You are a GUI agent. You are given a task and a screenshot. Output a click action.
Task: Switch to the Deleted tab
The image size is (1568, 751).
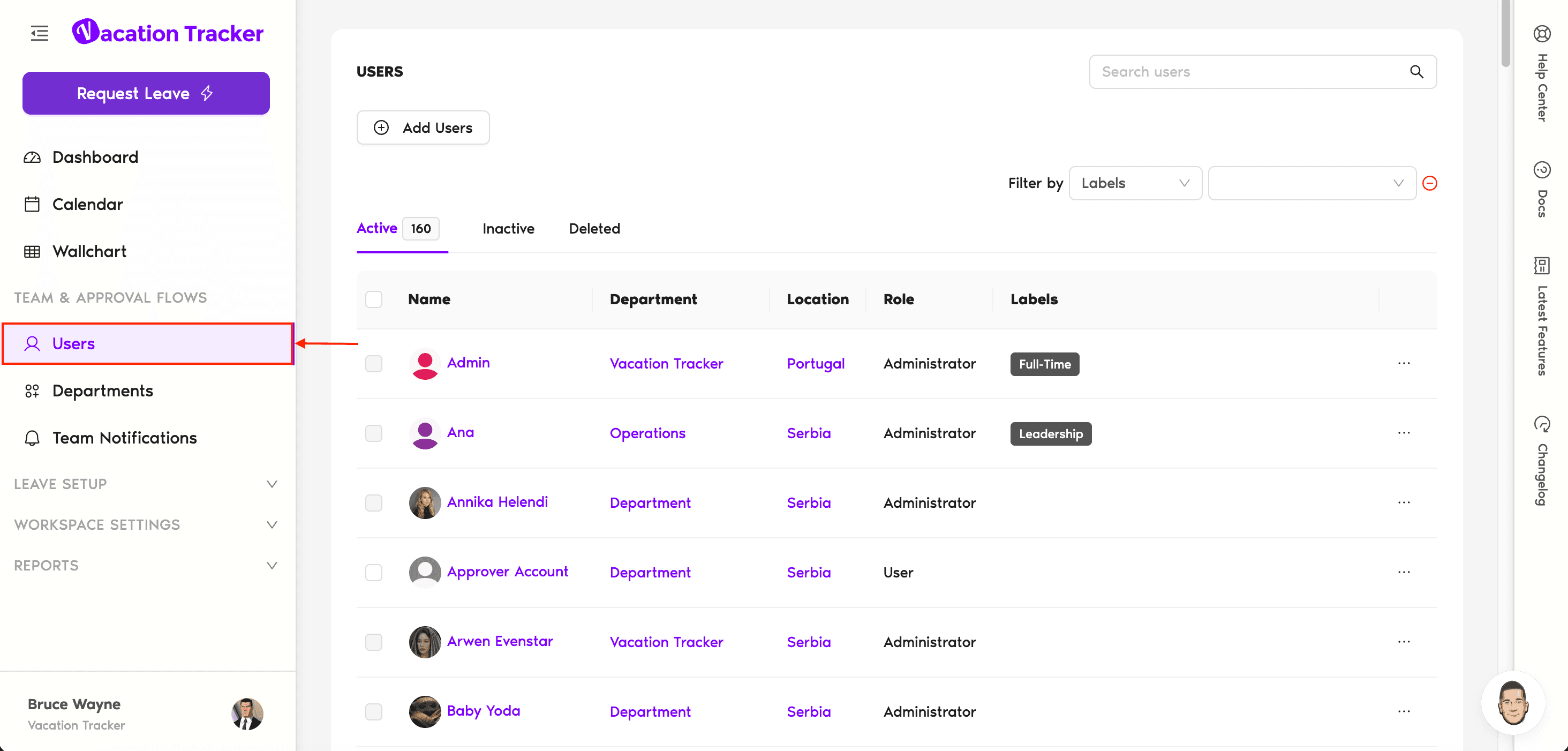pos(594,229)
